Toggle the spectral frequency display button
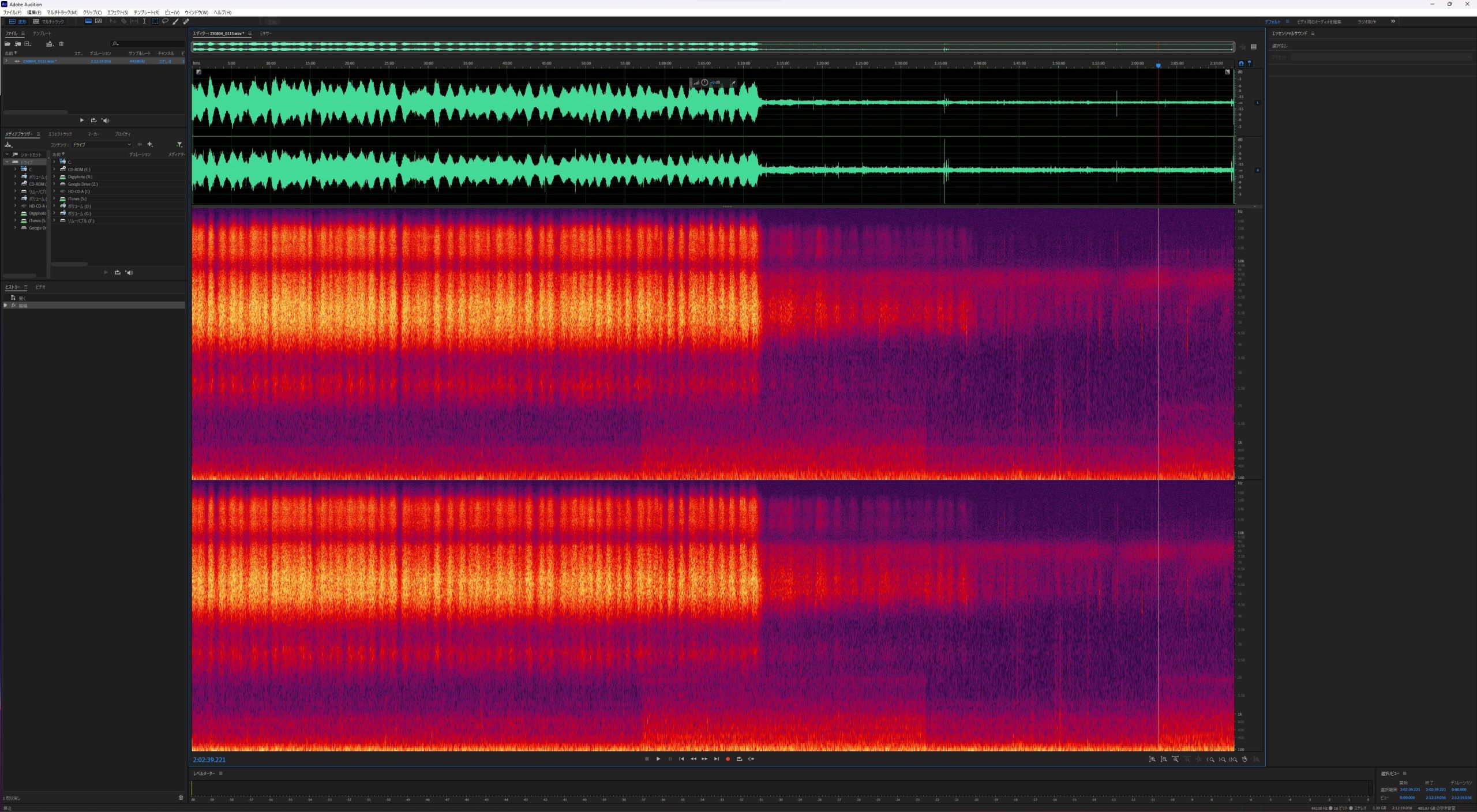1477x812 pixels. pyautogui.click(x=88, y=21)
